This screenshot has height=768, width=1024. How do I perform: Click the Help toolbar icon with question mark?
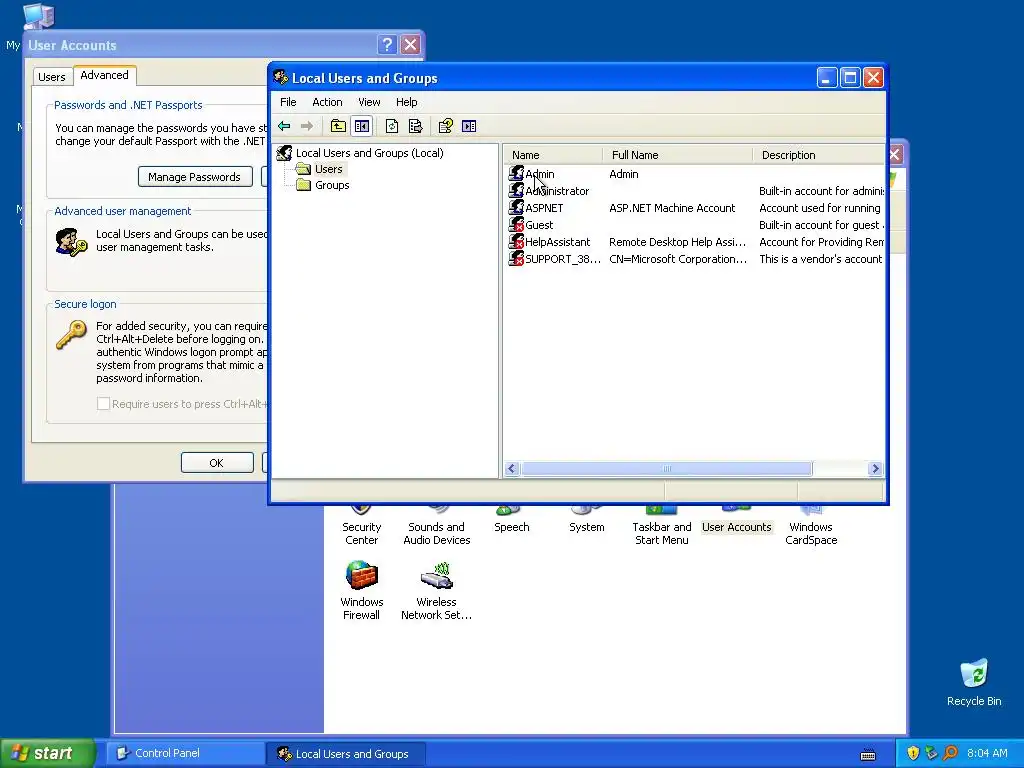click(445, 126)
